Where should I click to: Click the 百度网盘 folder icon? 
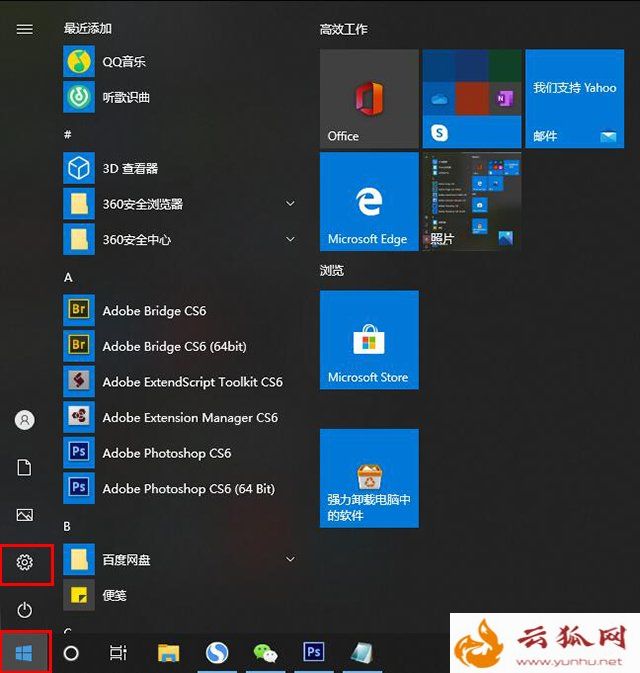coord(79,559)
